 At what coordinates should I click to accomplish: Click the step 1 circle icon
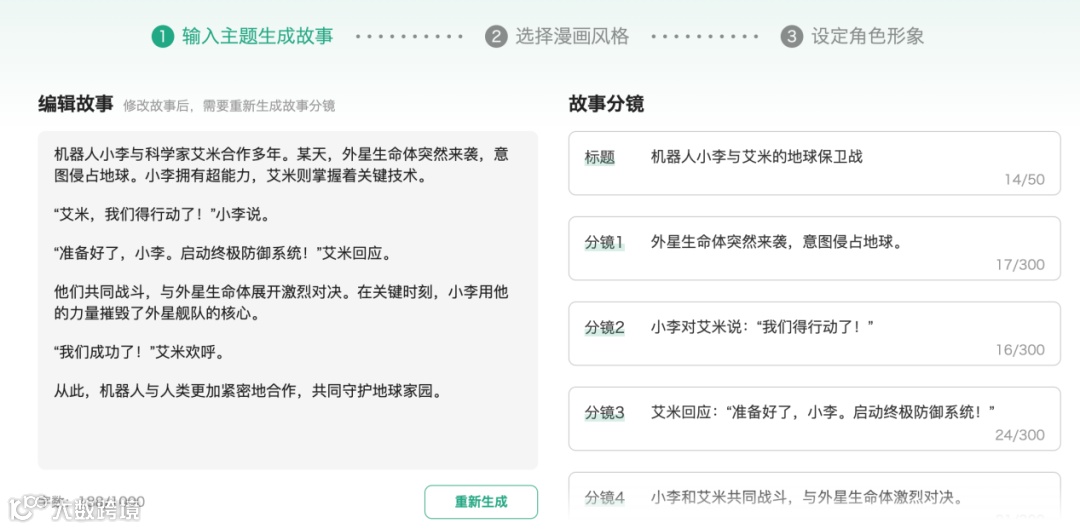163,37
